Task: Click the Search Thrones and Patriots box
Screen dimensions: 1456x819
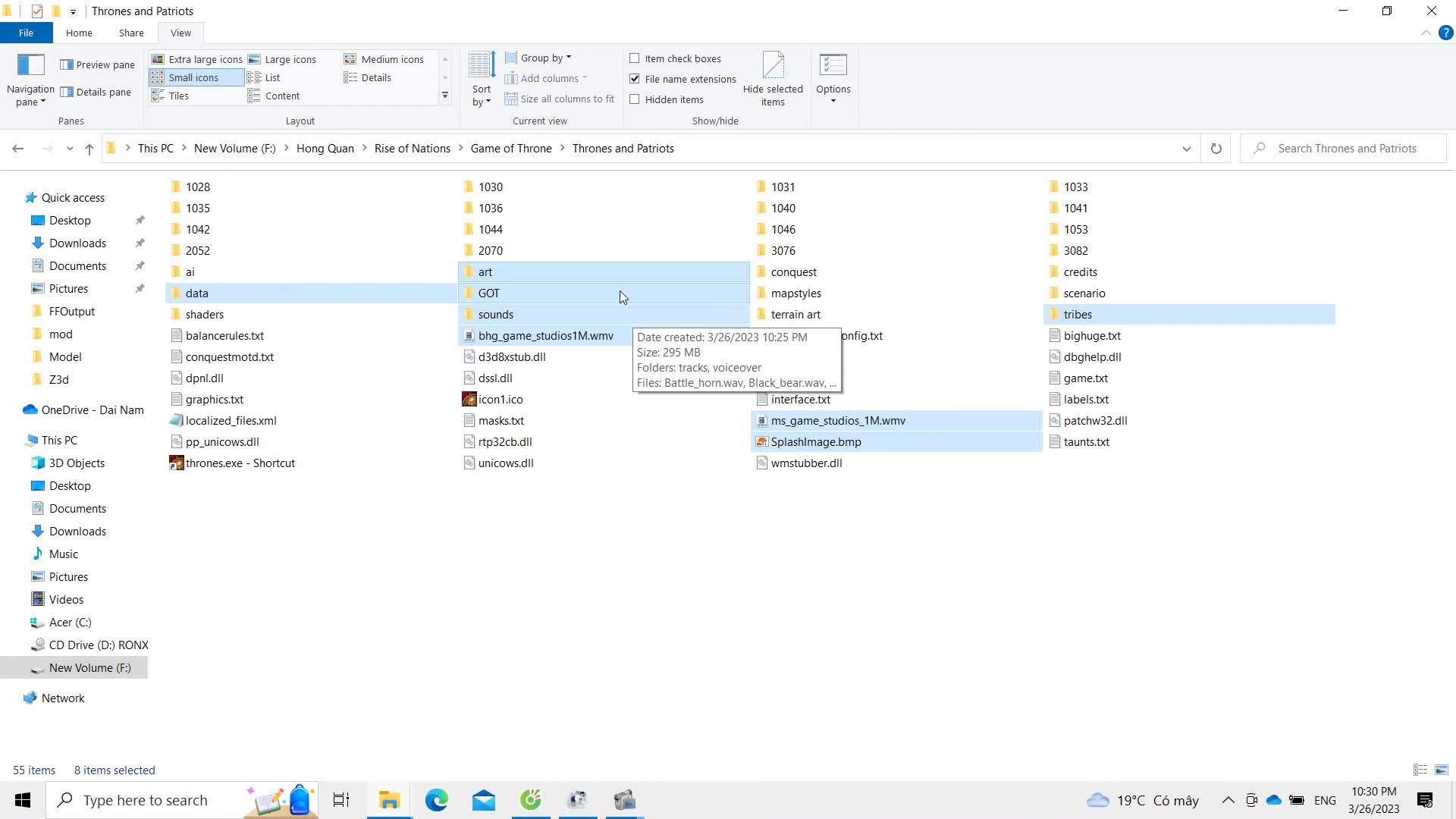Action: 1345,149
